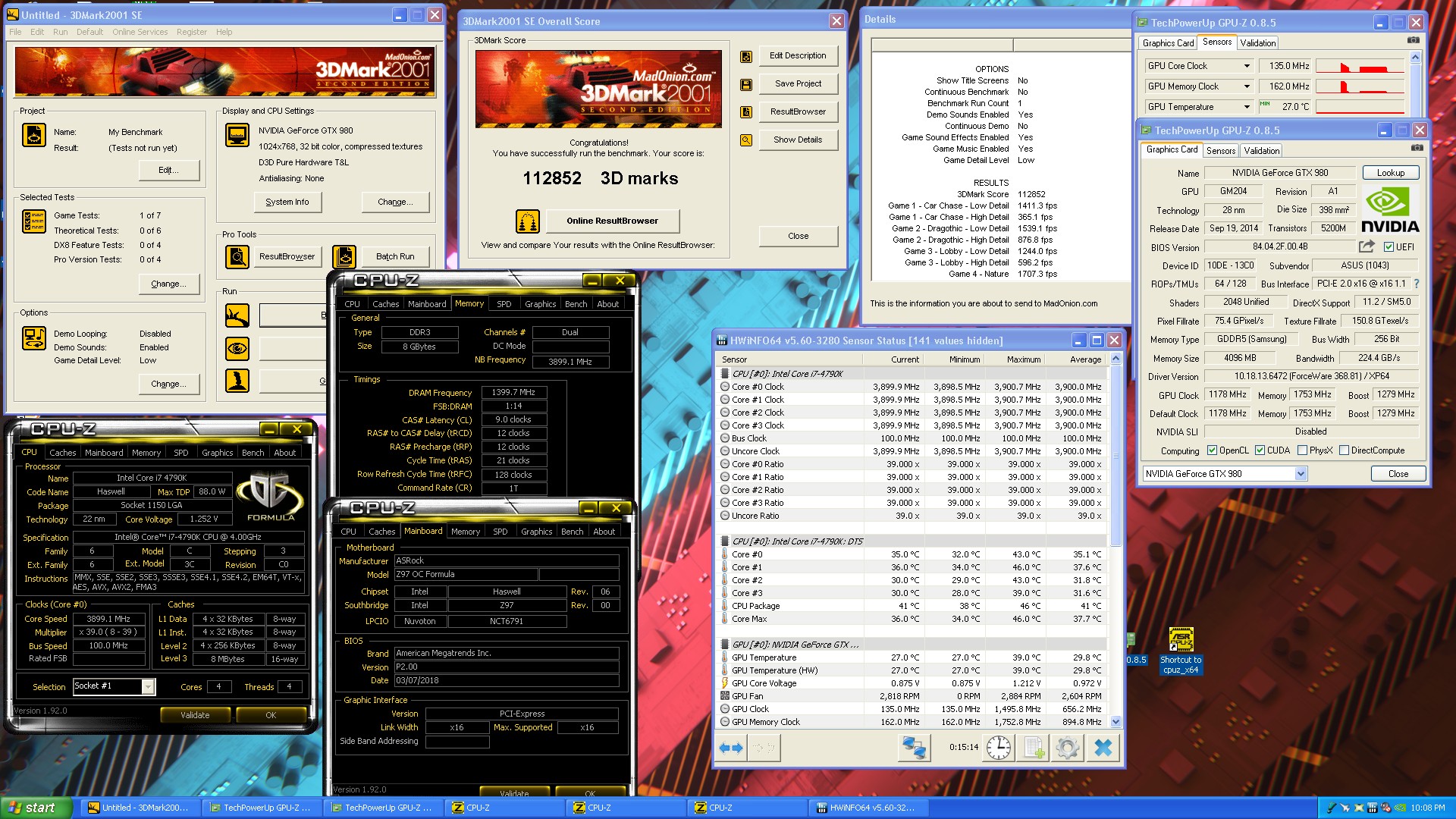Toggle the UEFI checkbox in GPU-Z

[1389, 247]
